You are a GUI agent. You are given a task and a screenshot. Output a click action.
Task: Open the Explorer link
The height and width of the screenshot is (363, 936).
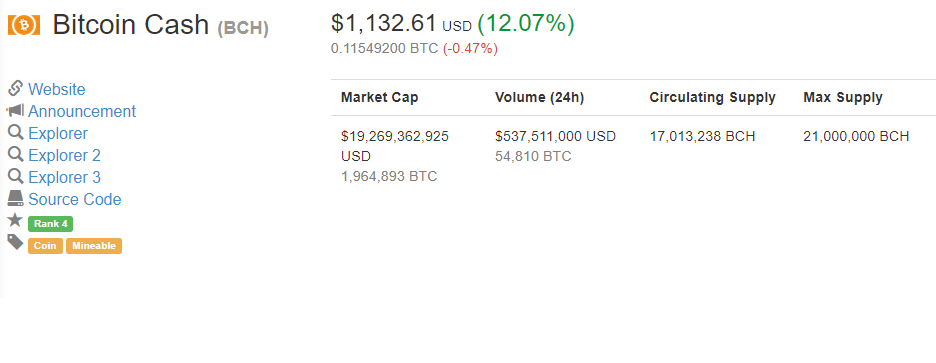pos(58,134)
